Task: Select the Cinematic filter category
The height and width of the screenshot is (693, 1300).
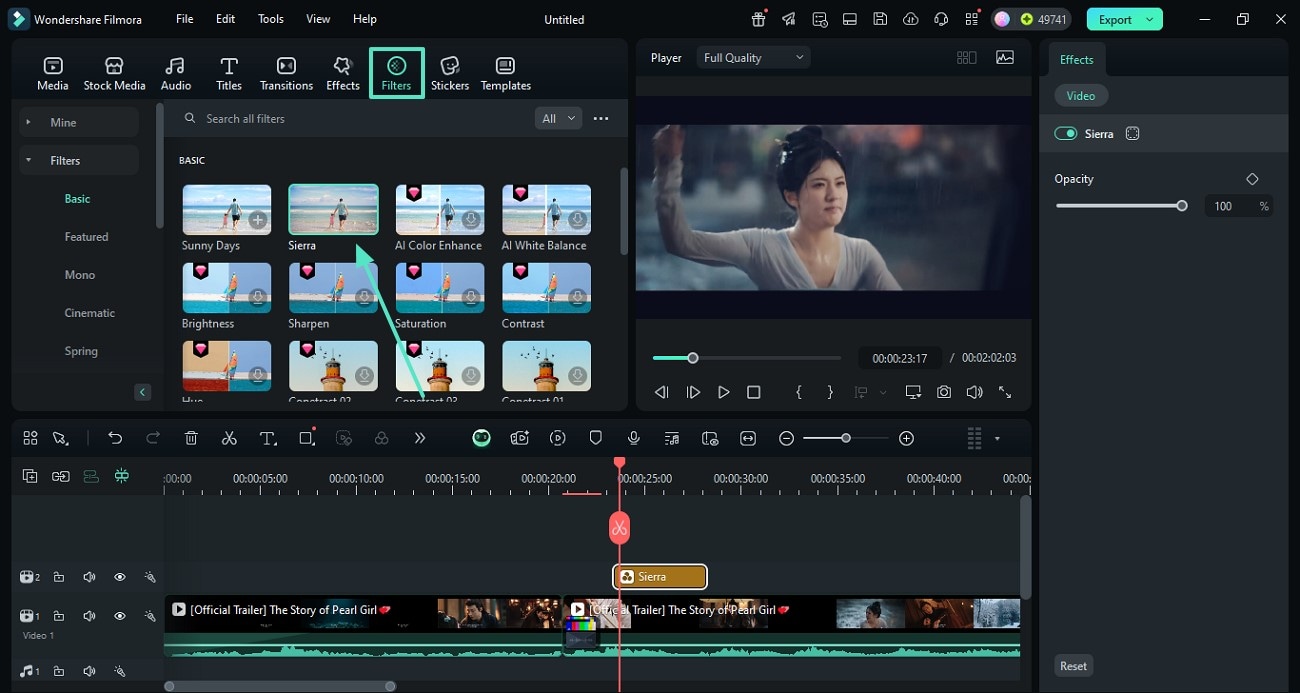Action: (90, 313)
